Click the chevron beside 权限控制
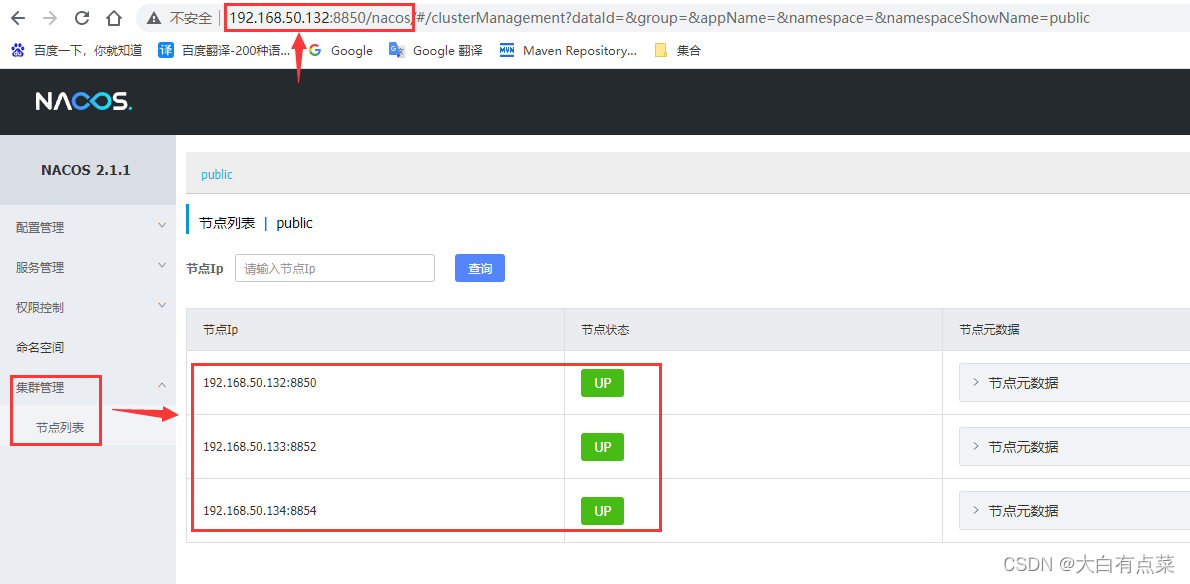The height and width of the screenshot is (584, 1190). pos(162,306)
